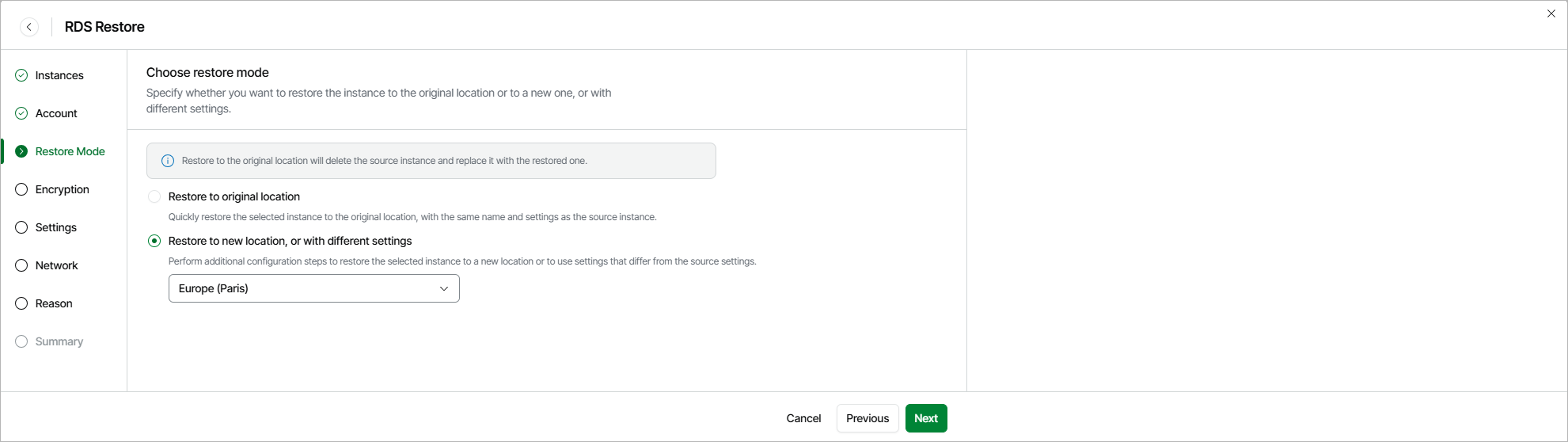Open the Europe (Paris) region dropdown
The height and width of the screenshot is (442, 1568).
tap(313, 288)
